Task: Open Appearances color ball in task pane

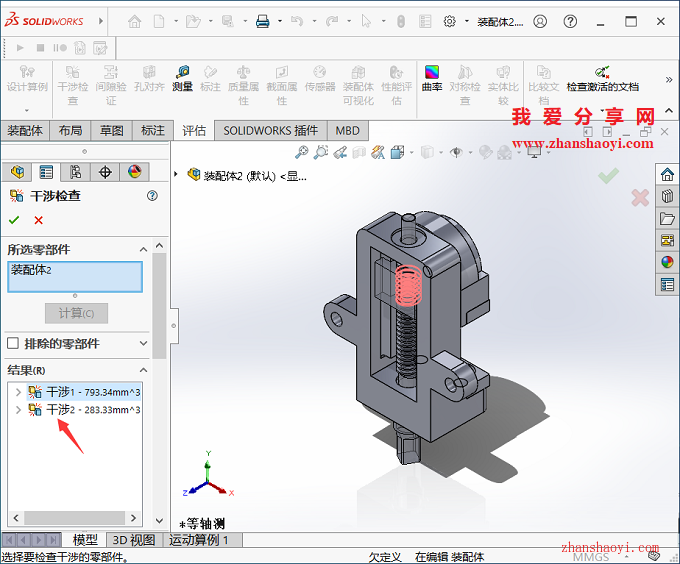Action: 667,262
